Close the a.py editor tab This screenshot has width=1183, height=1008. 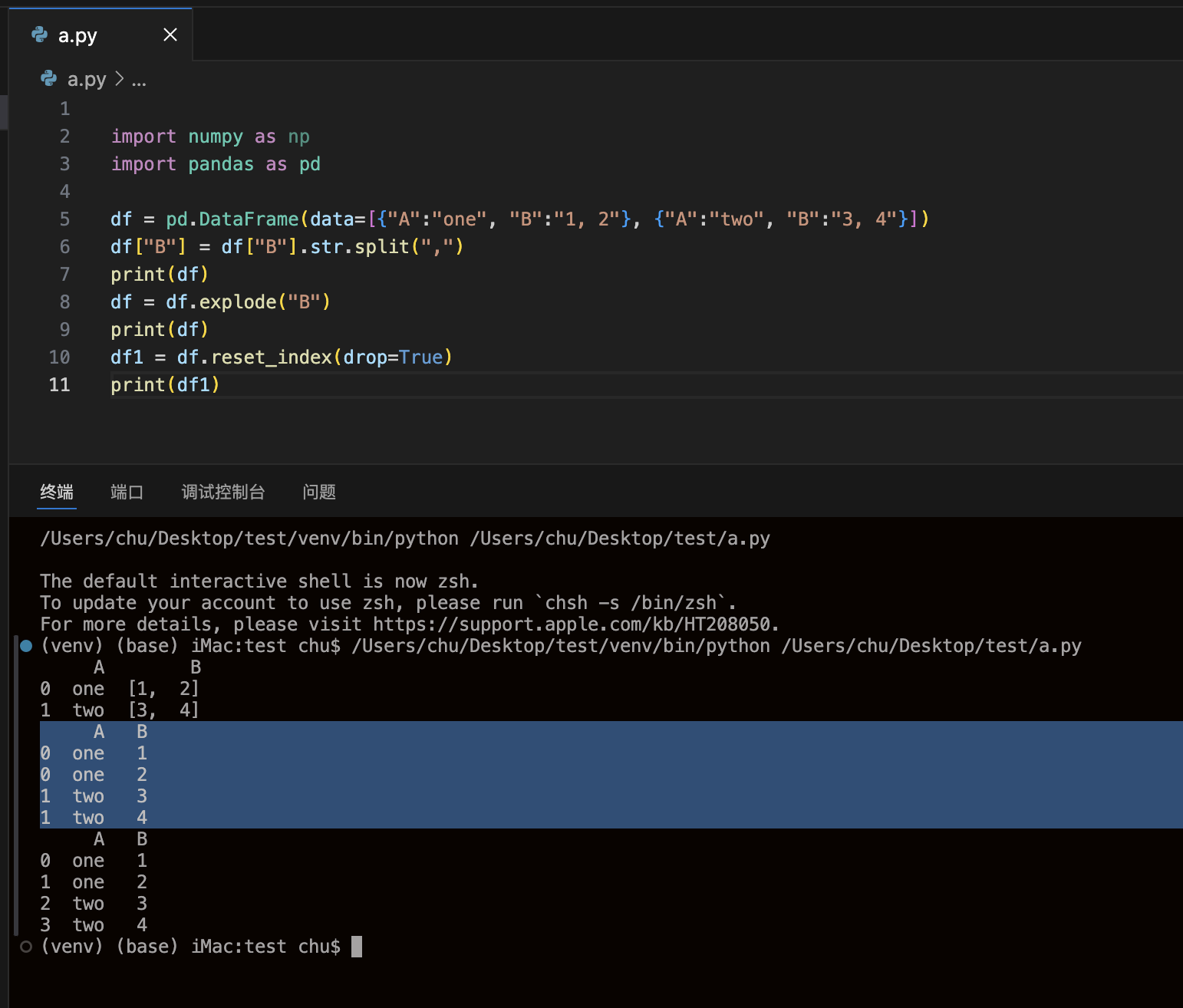click(x=170, y=35)
